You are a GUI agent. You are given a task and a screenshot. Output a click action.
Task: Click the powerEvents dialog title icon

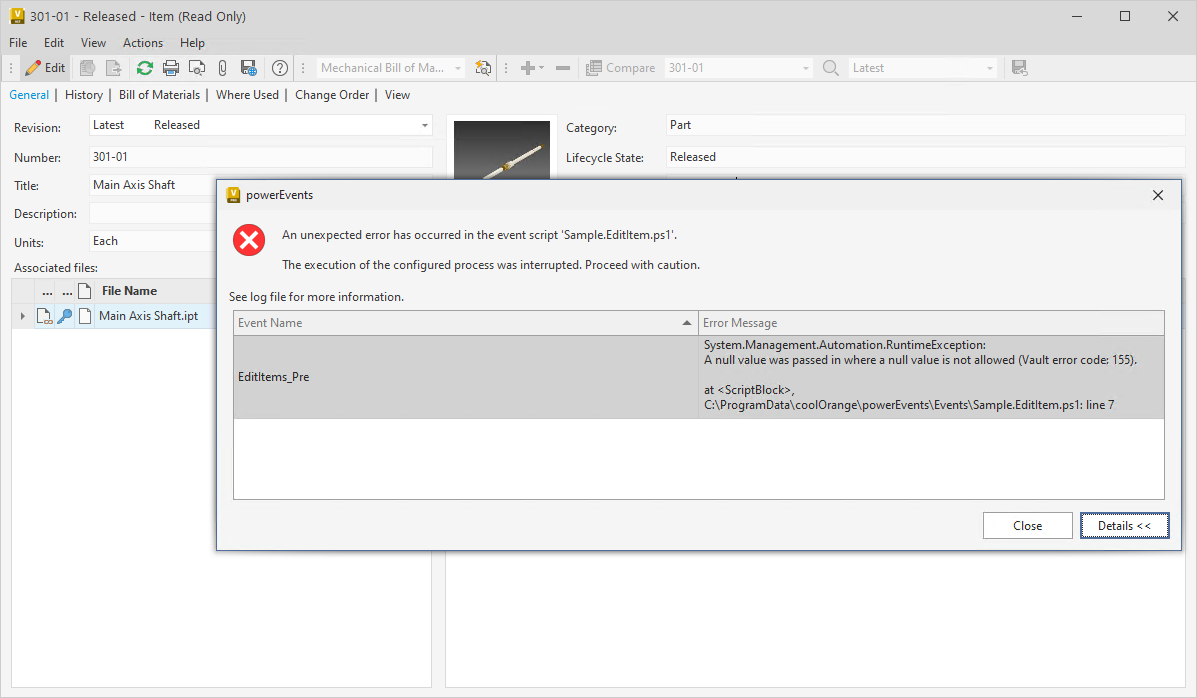pyautogui.click(x=234, y=195)
